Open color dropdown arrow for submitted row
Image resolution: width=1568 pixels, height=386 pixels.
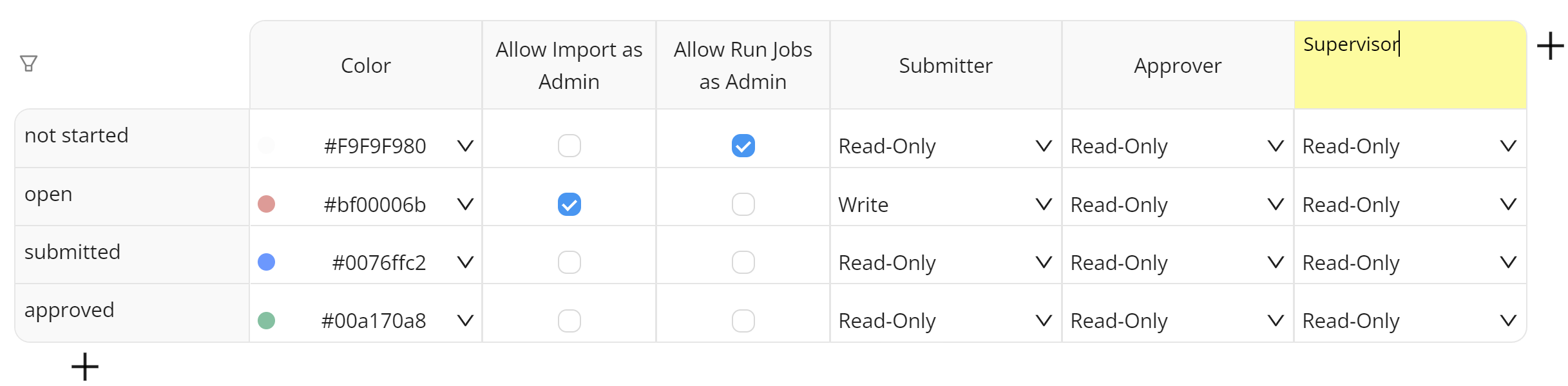[465, 262]
